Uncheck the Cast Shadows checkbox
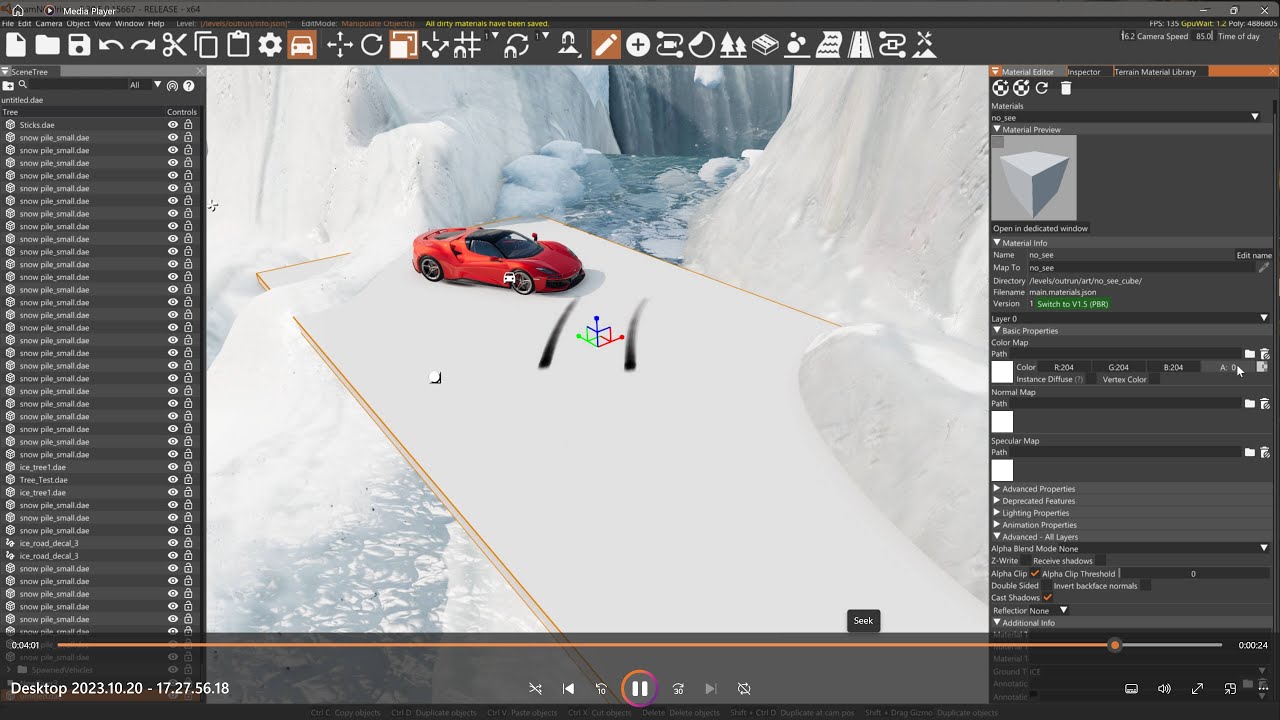Viewport: 1280px width, 720px height. tap(1048, 598)
